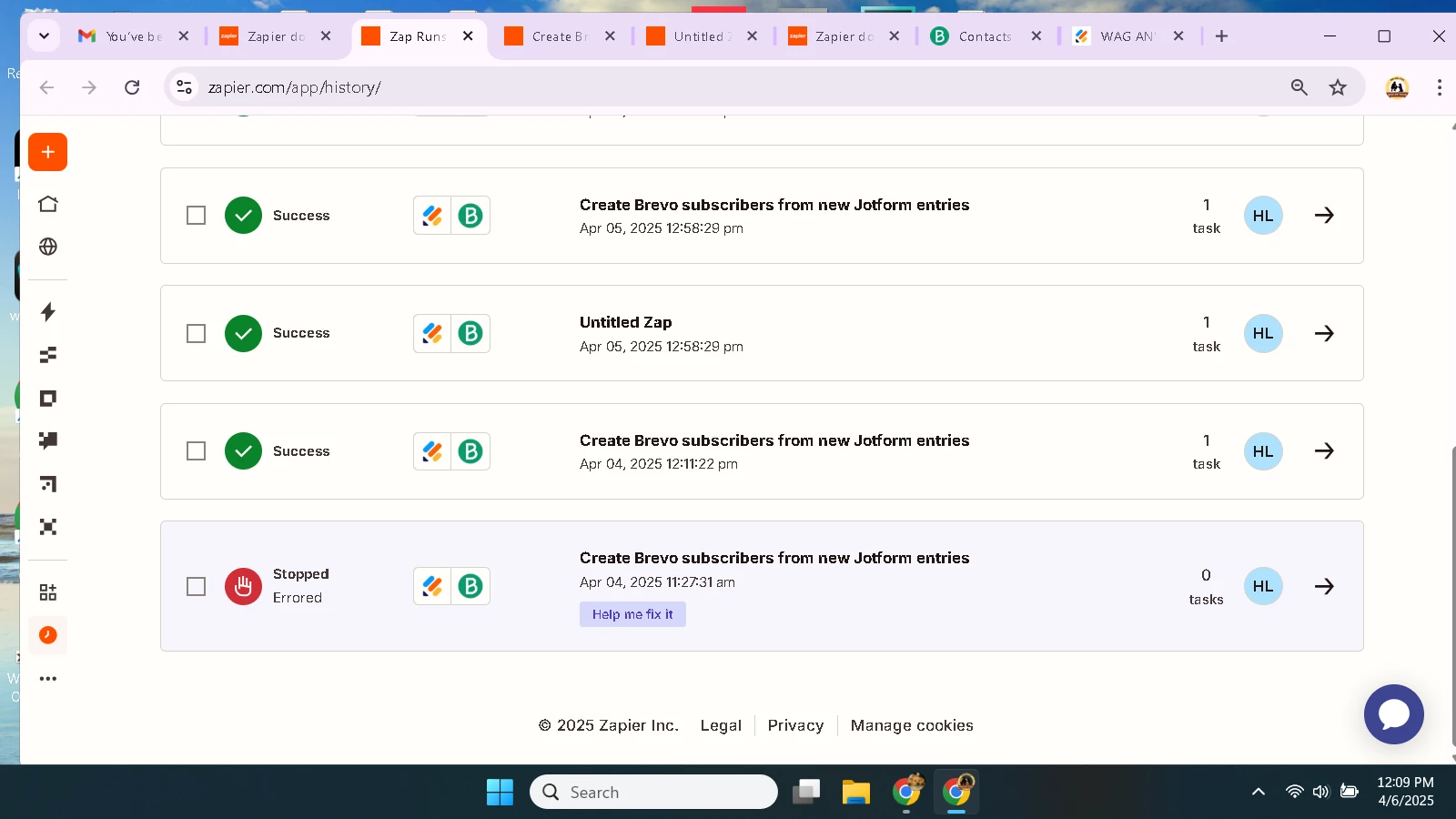Open the Apr 04 12:11:22 run arrow
Viewport: 1456px width, 819px height.
[1324, 451]
